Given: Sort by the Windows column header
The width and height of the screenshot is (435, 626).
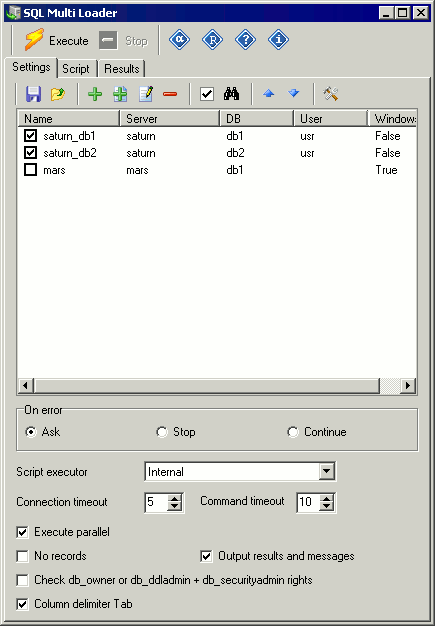Looking at the screenshot, I should (392, 119).
